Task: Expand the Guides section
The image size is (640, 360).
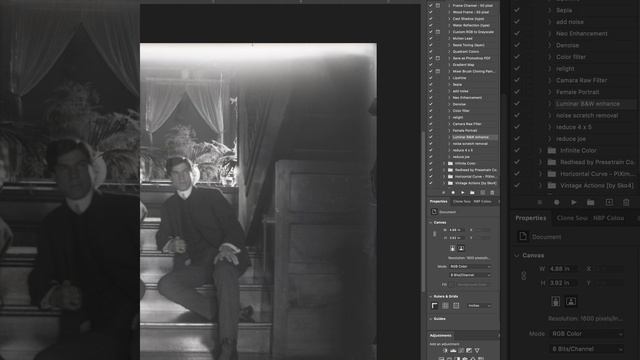Action: 431,319
